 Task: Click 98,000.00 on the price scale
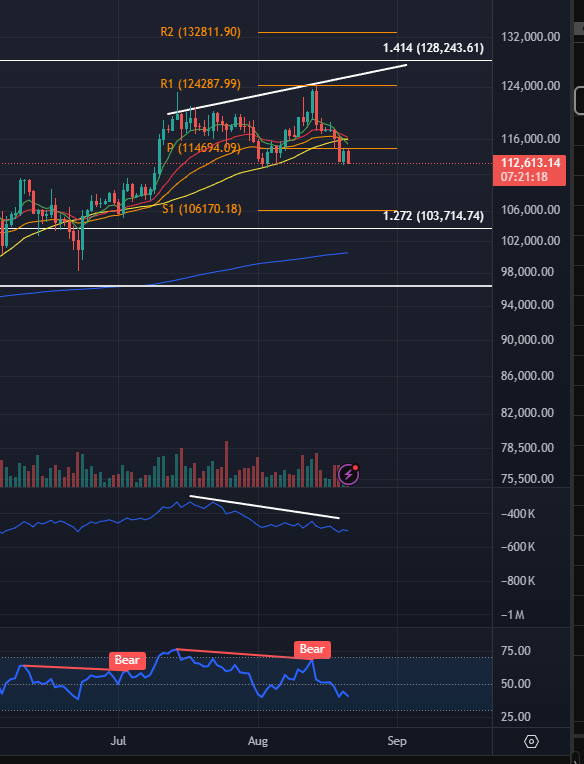pos(527,272)
